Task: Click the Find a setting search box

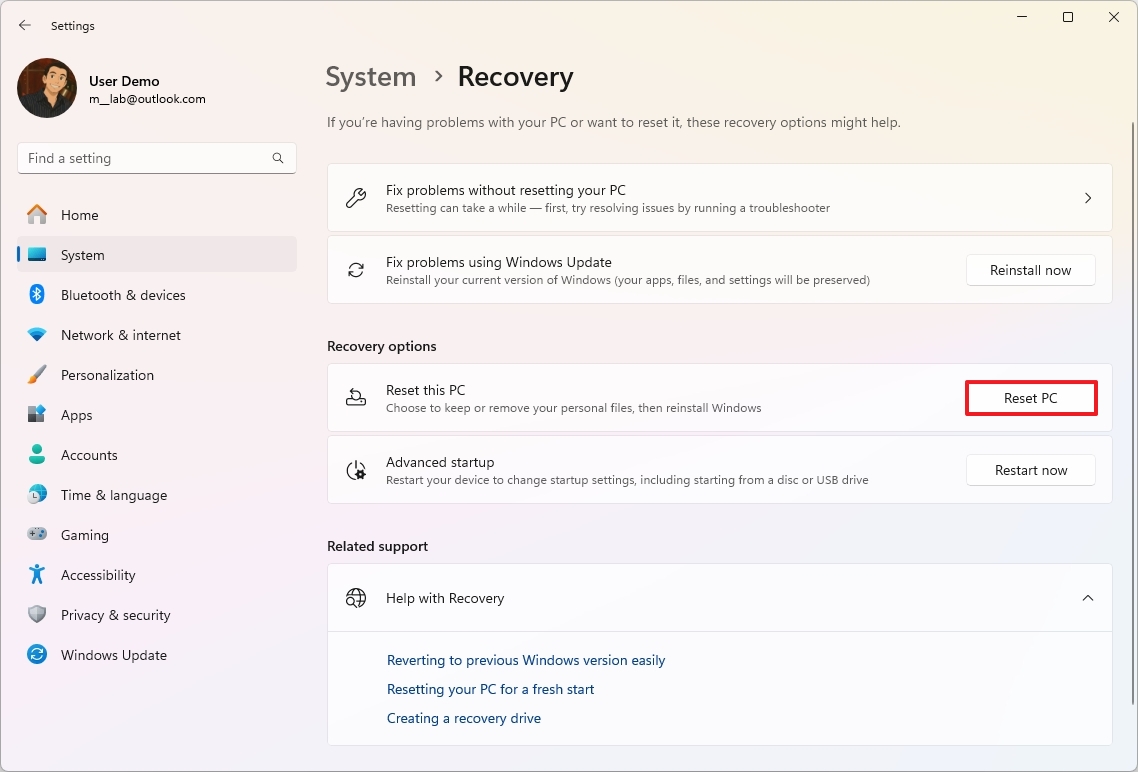Action: [x=157, y=158]
